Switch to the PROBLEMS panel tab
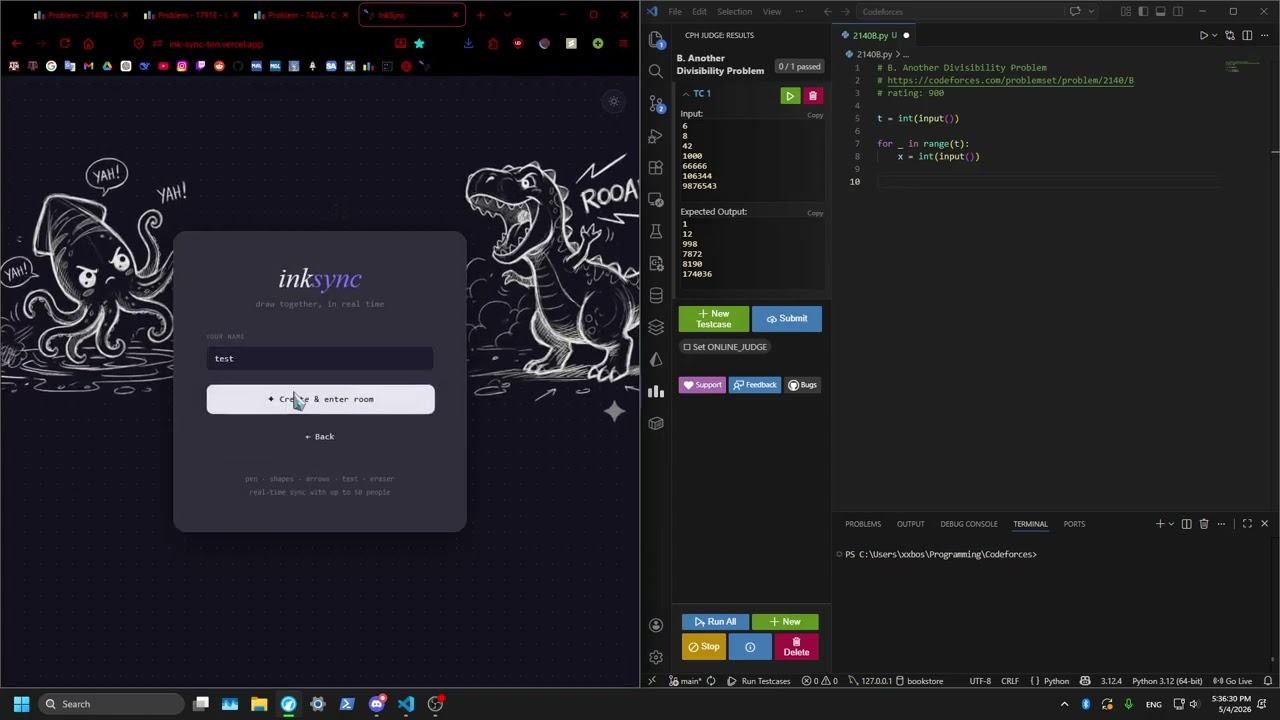This screenshot has height=720, width=1280. tap(863, 524)
